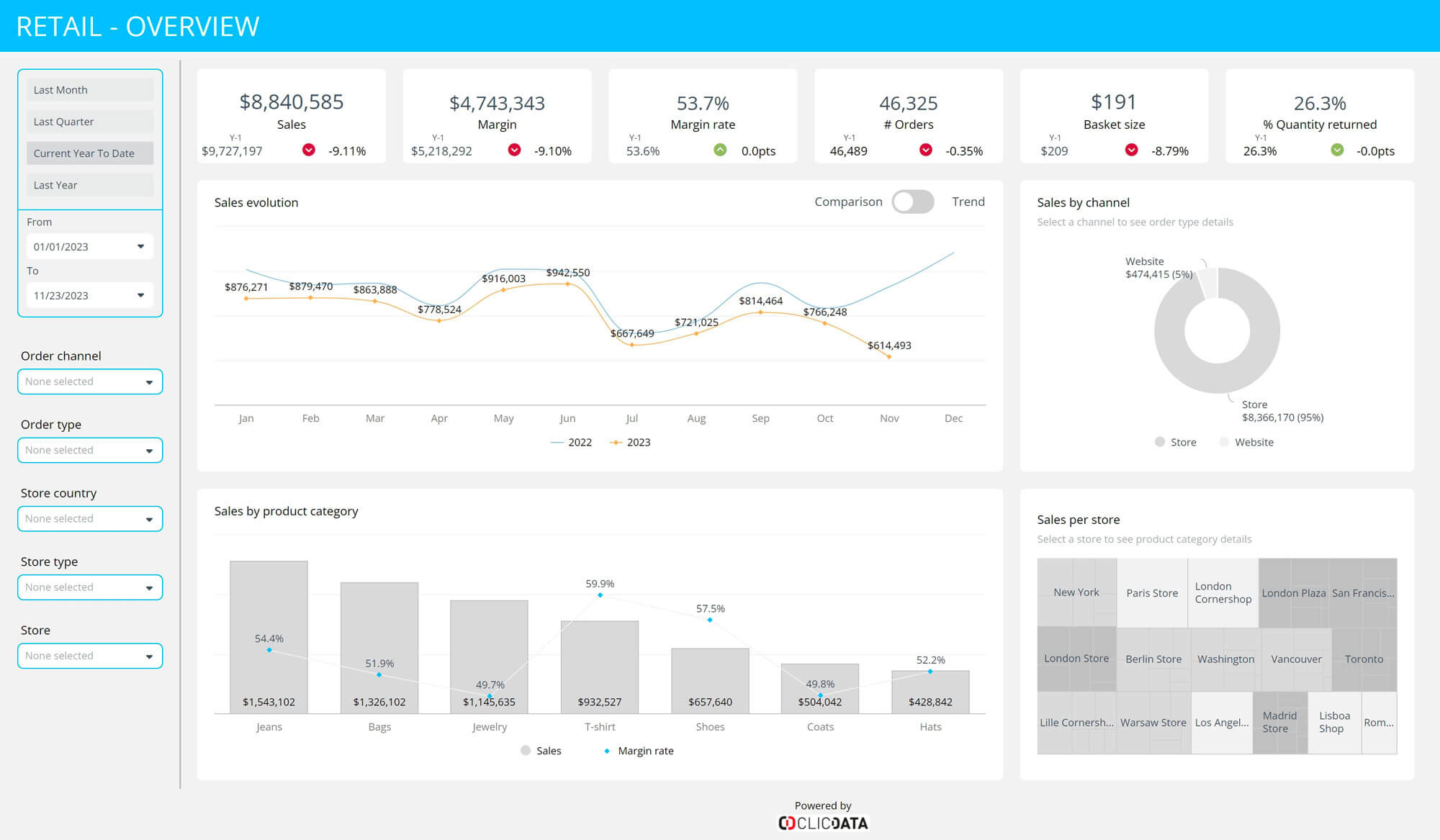Open the From date picker dropdown

pos(140,246)
